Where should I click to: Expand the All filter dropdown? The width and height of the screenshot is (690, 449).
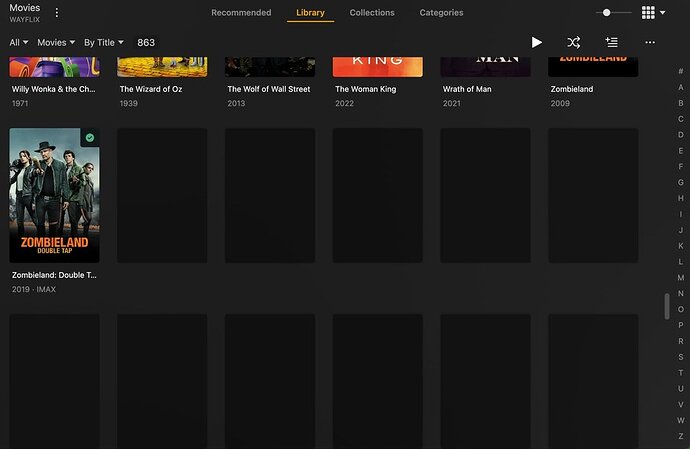pyautogui.click(x=19, y=43)
